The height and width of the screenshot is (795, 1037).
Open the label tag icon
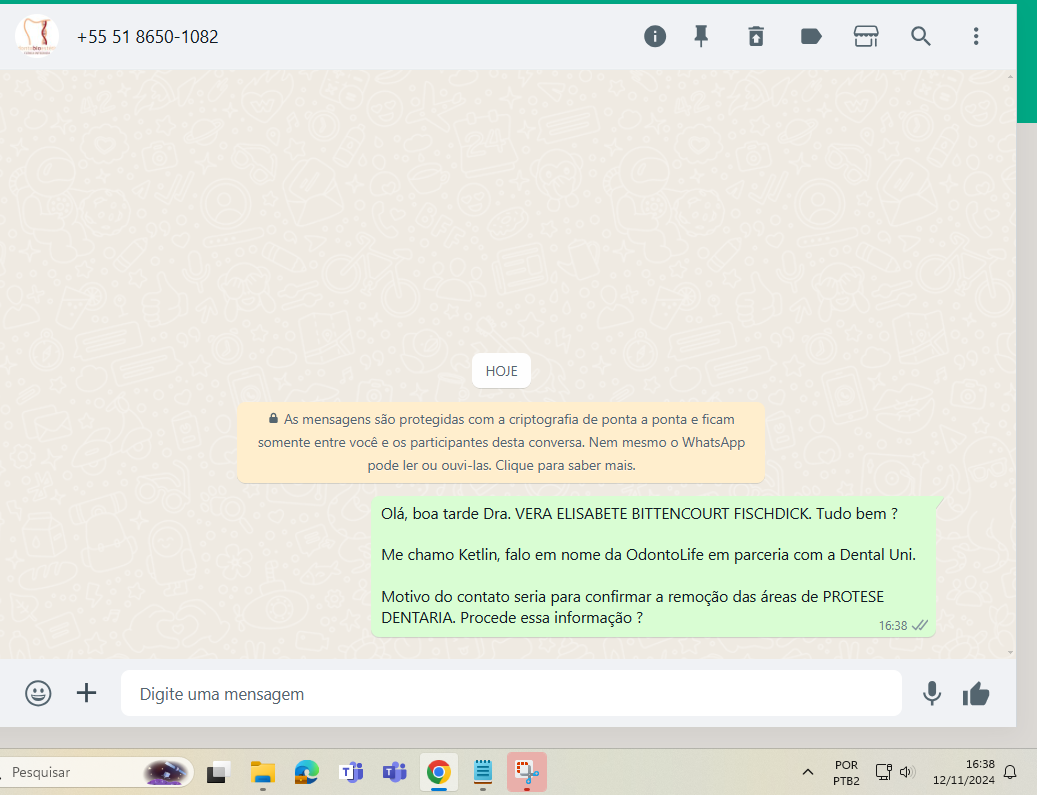(x=811, y=36)
